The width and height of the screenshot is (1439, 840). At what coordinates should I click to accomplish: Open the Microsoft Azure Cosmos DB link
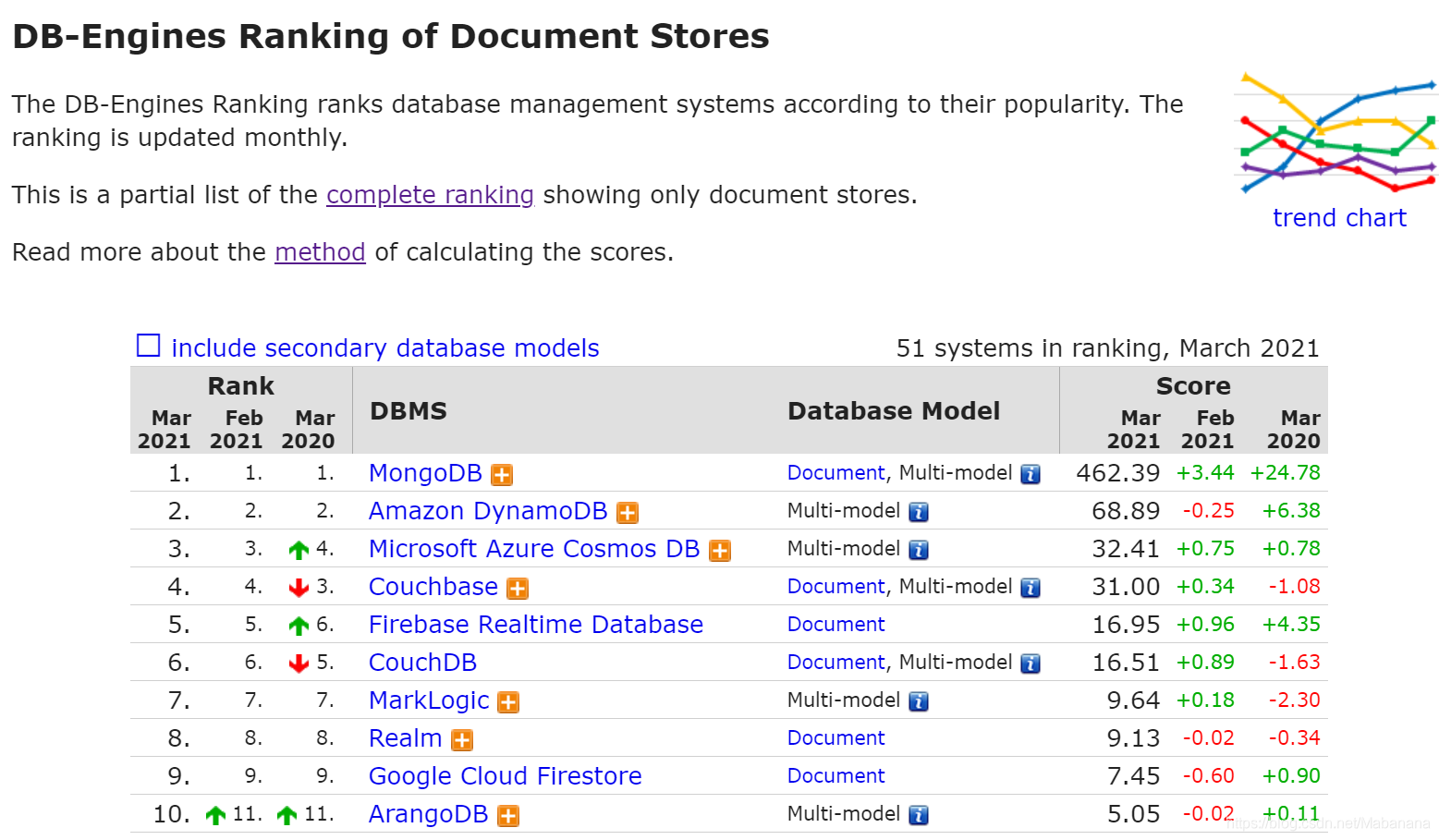tap(534, 549)
